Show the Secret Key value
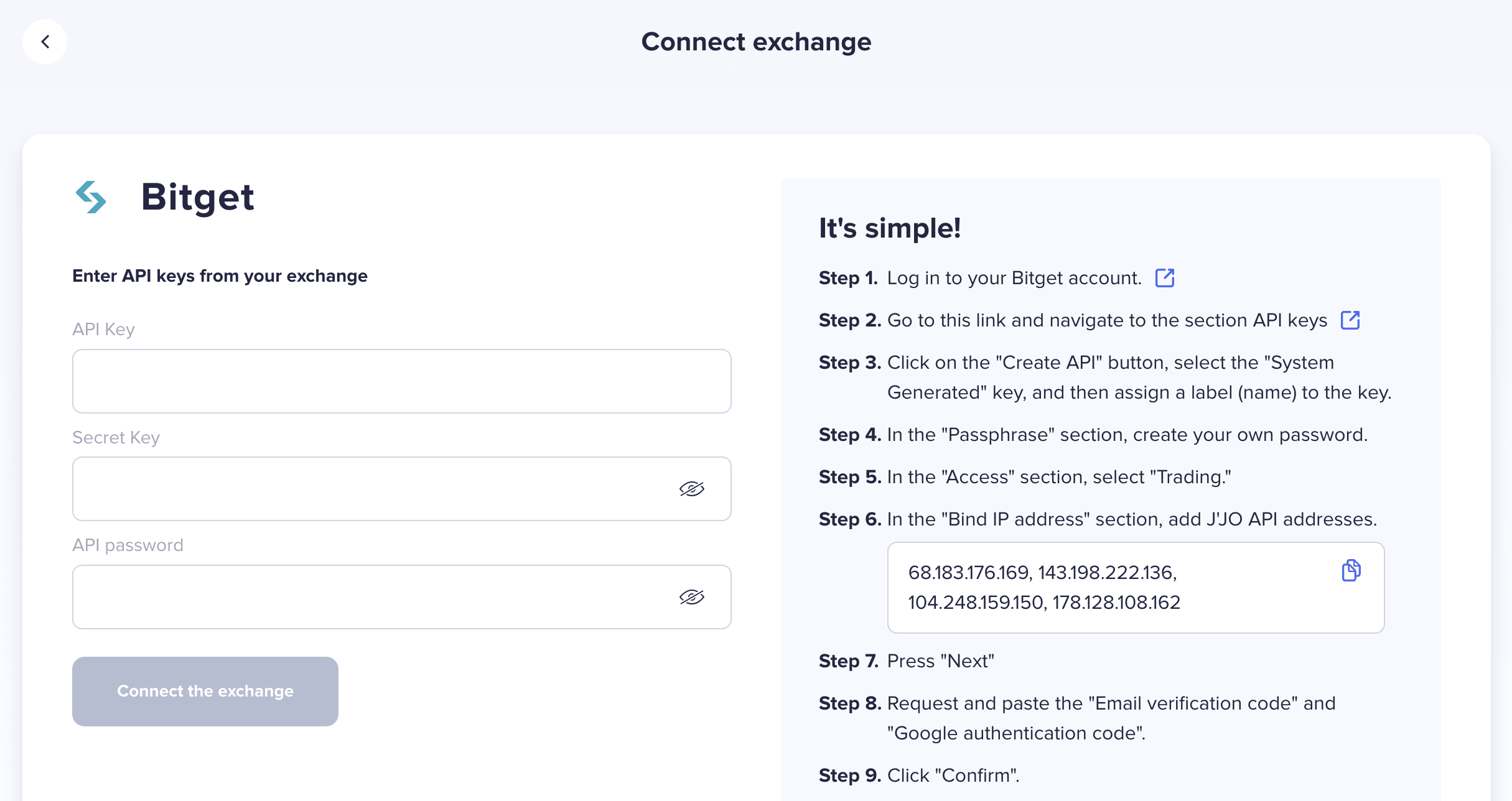The height and width of the screenshot is (801, 1512). pyautogui.click(x=692, y=489)
